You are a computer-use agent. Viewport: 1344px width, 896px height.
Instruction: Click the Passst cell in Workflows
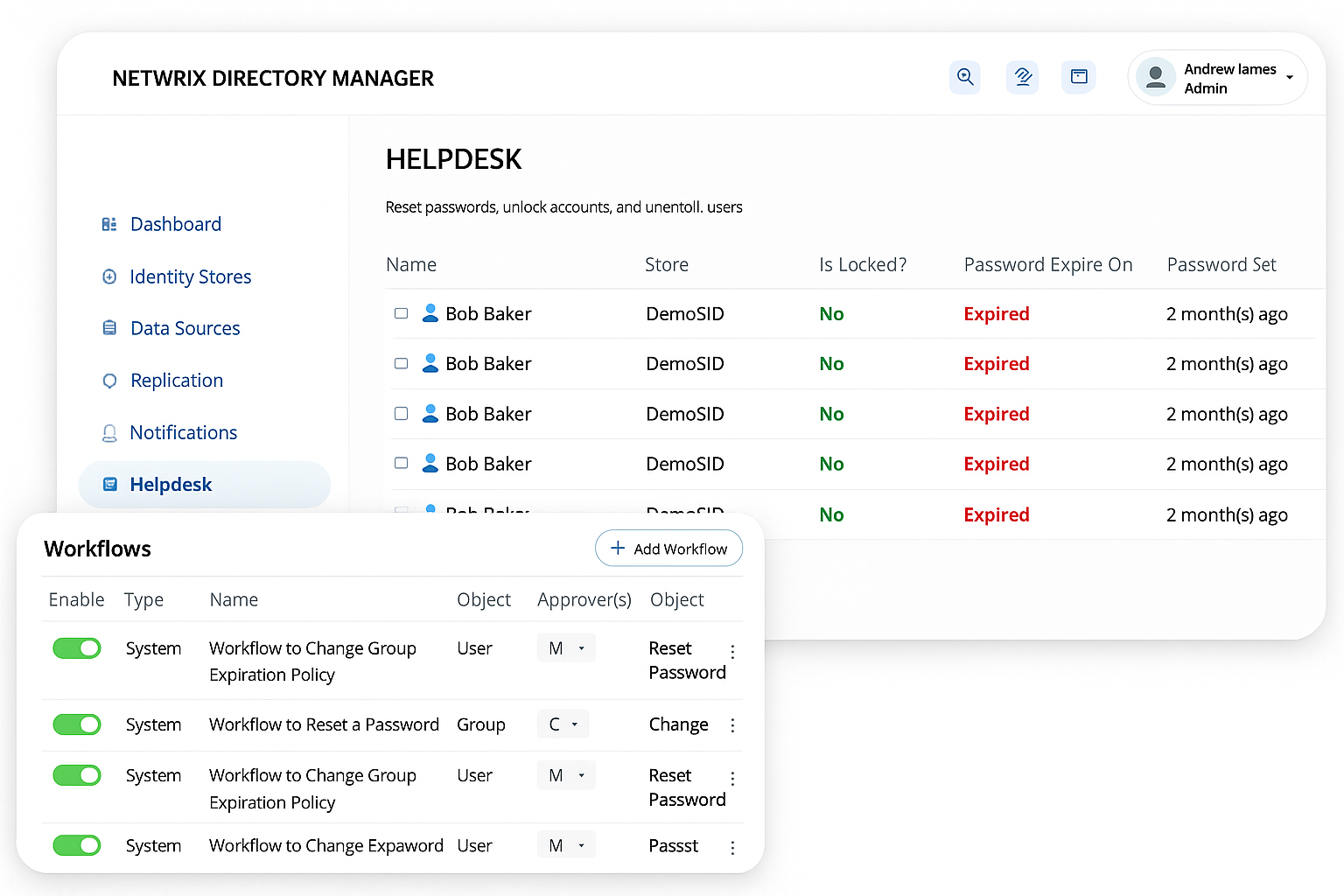coord(674,846)
